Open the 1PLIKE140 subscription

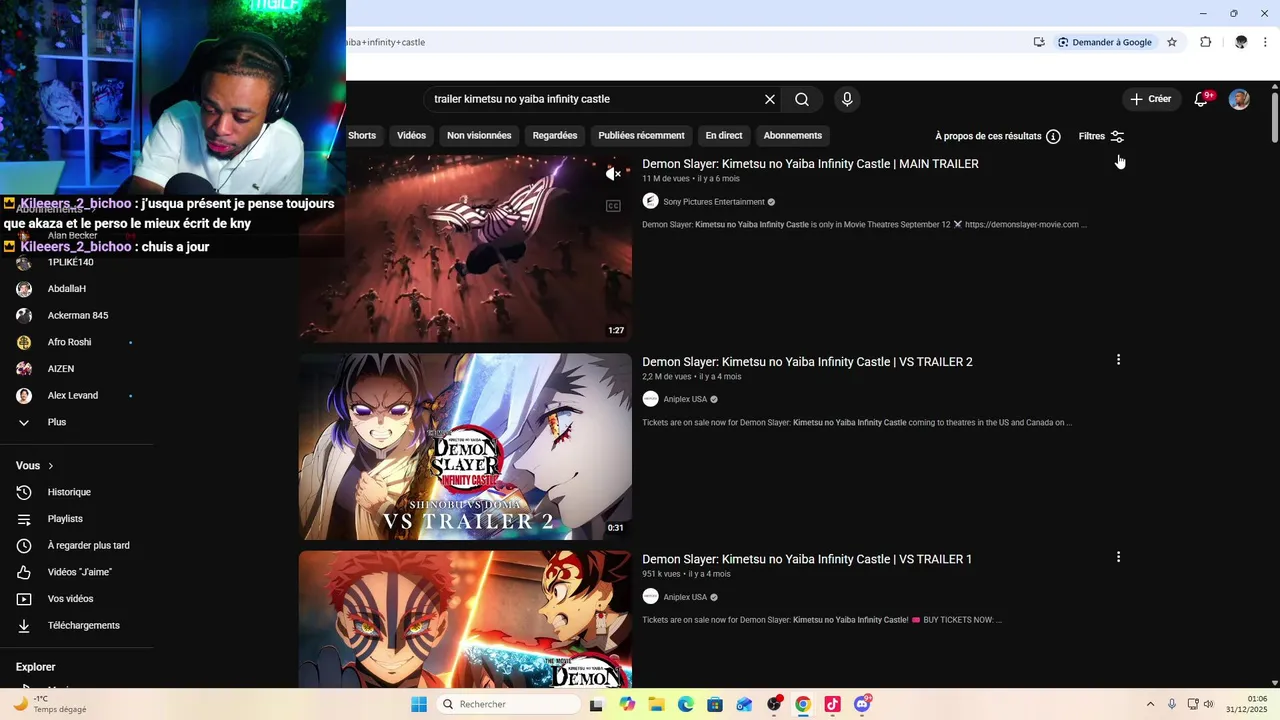[x=76, y=262]
